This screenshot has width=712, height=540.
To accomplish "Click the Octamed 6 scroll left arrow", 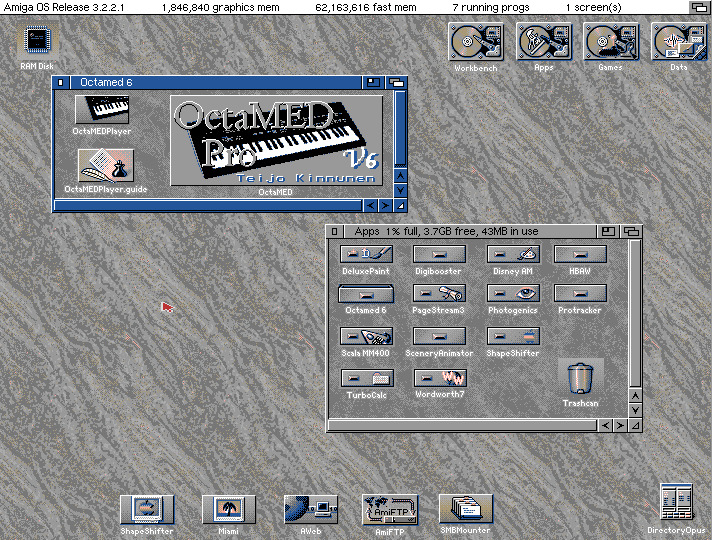I will tap(371, 206).
